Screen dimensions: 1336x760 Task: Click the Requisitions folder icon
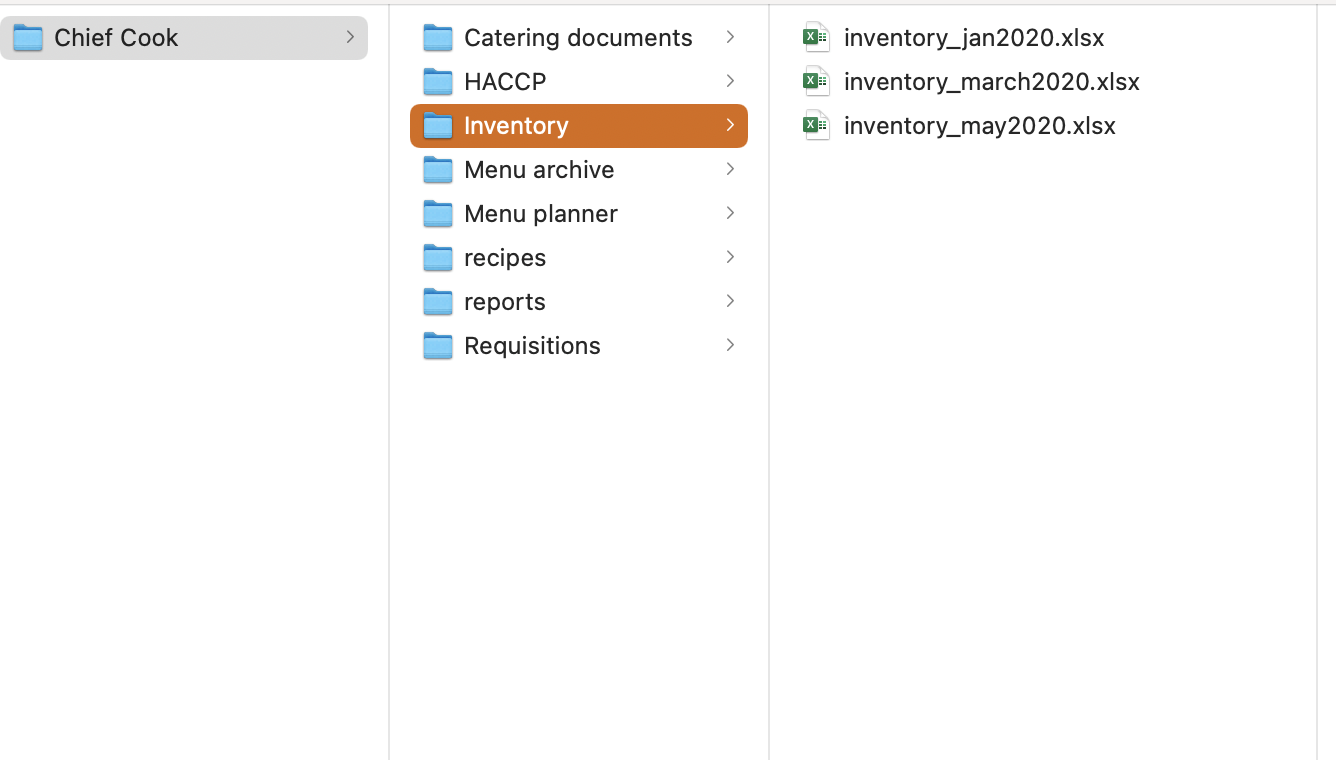[438, 346]
